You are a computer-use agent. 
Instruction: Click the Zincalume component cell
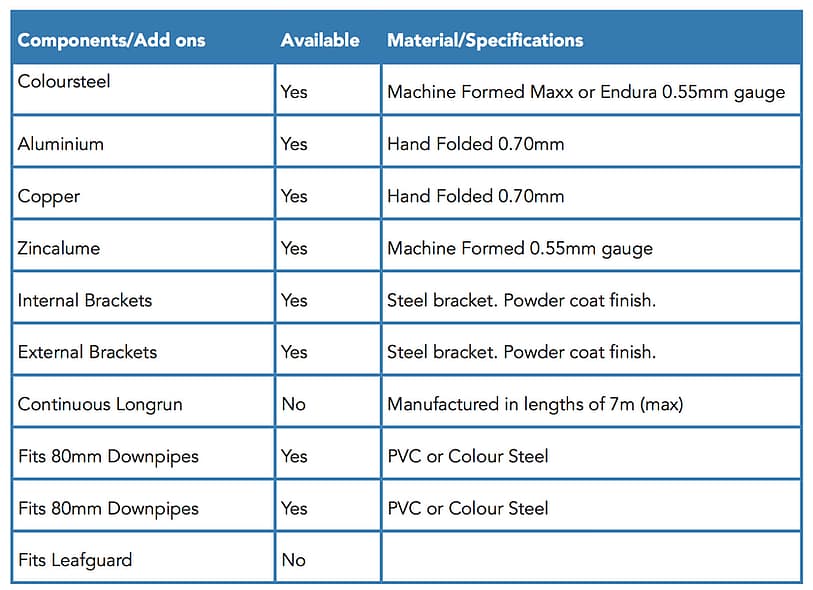tap(59, 248)
